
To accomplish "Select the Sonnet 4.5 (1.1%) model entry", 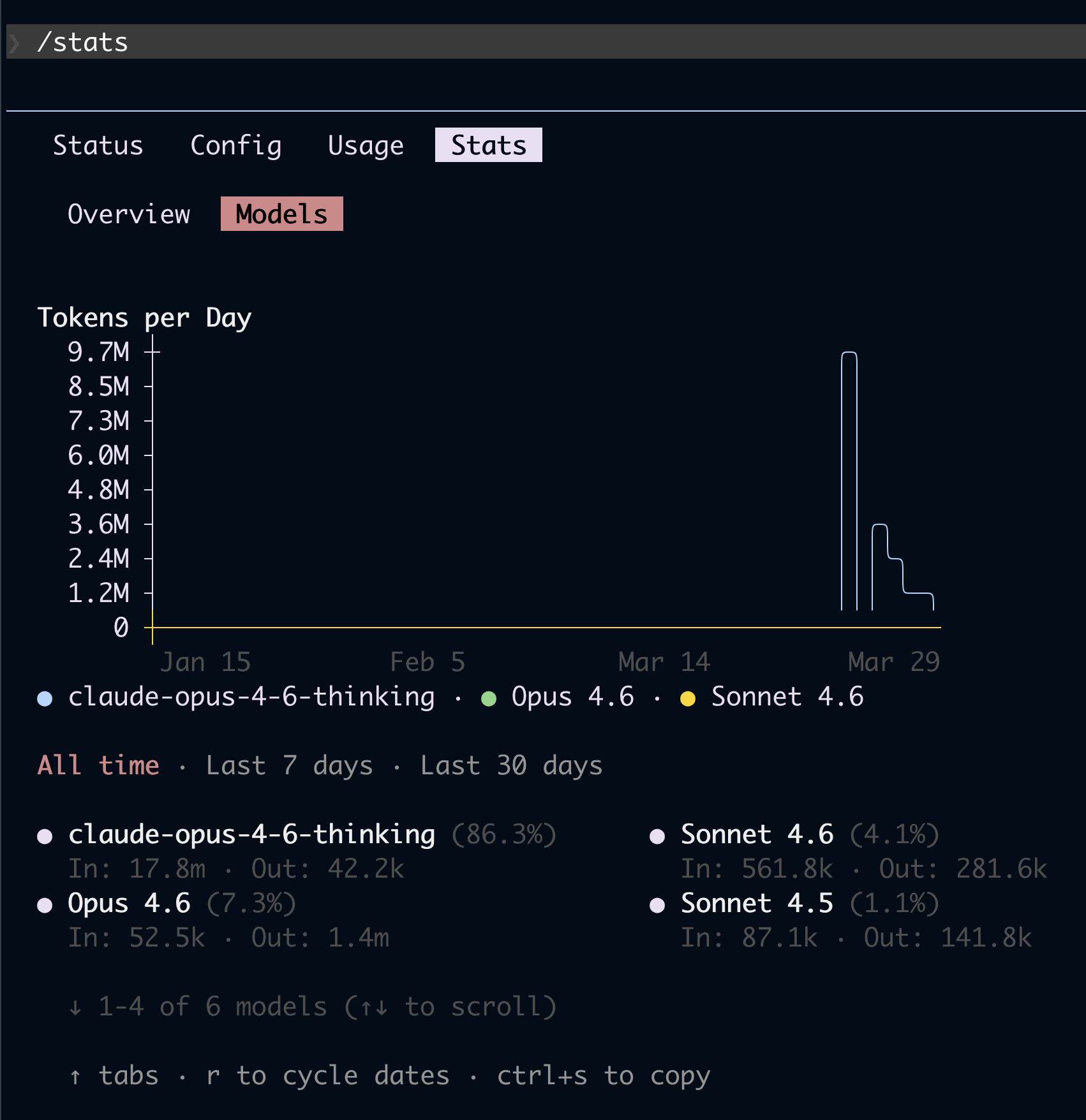I will [794, 903].
